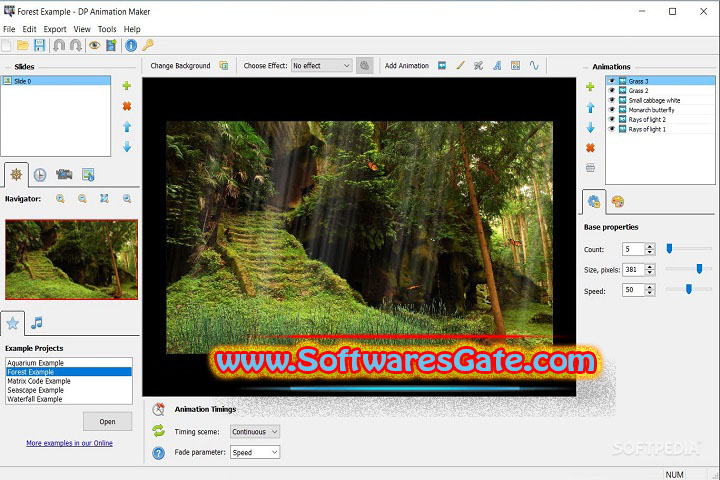Move selected animation up
Screen dimensions: 720x480
pyautogui.click(x=591, y=107)
